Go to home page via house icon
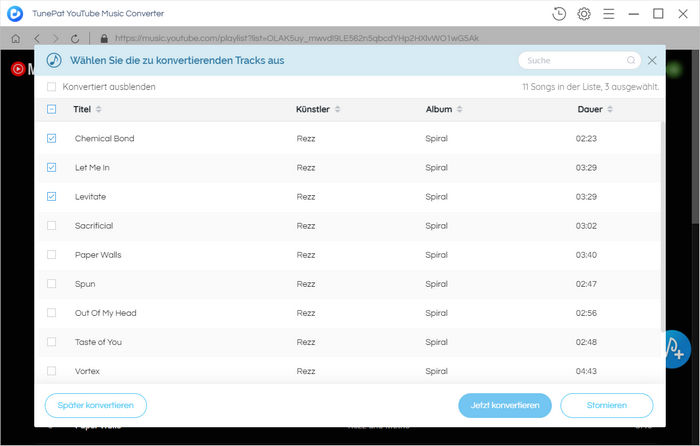Image resolution: width=700 pixels, height=446 pixels. click(x=16, y=38)
